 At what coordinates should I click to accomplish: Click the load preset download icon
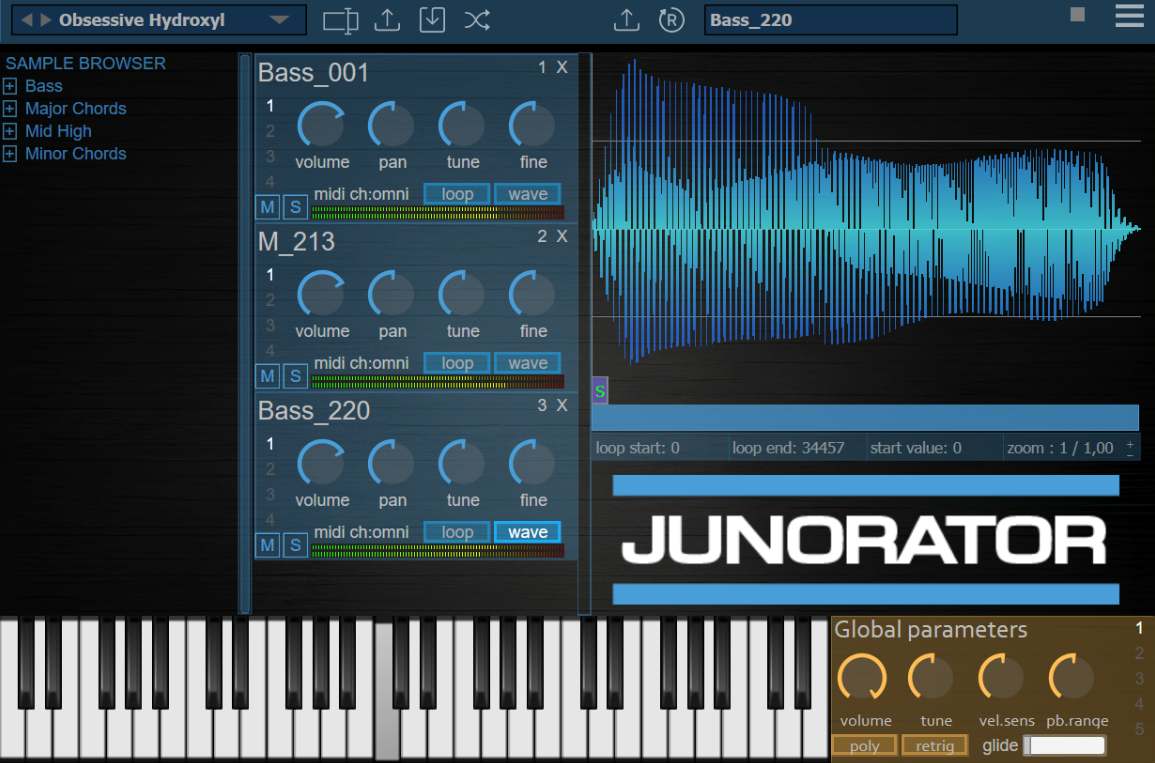(432, 18)
